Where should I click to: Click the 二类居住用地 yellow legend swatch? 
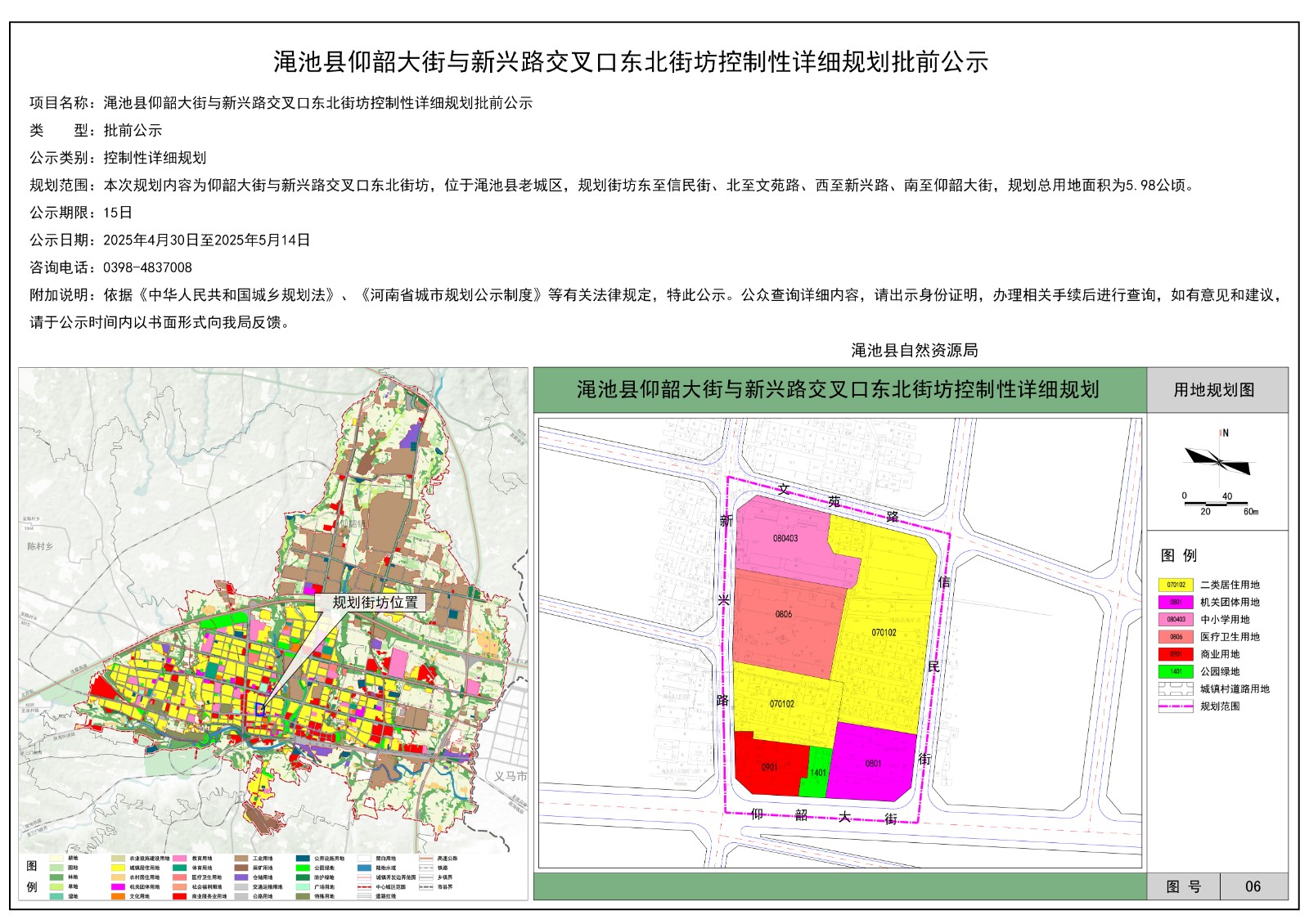click(1176, 585)
